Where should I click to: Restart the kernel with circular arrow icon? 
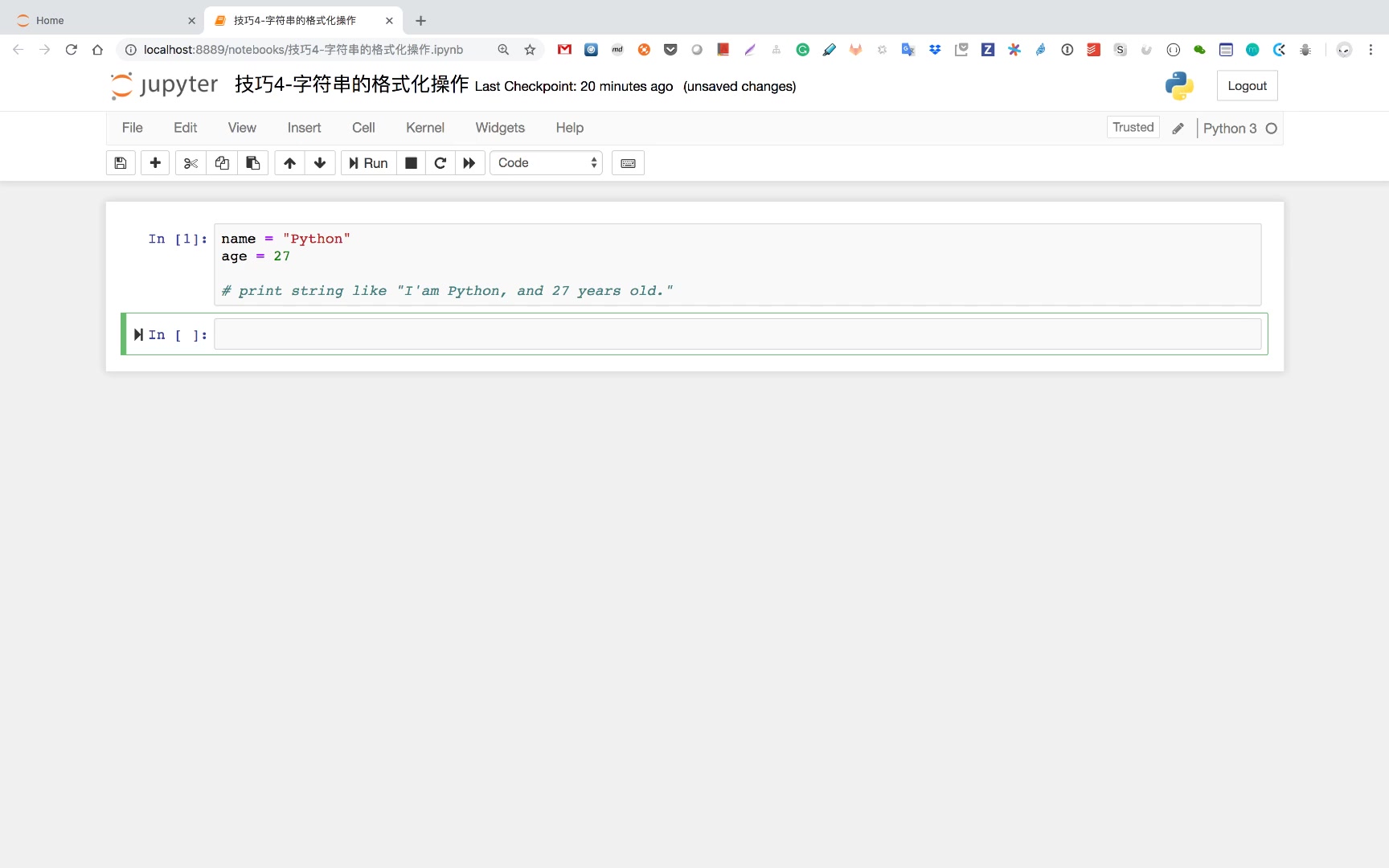(x=440, y=163)
